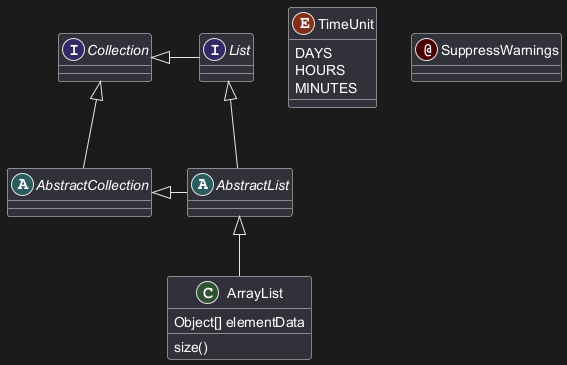Click the abstract A icon of AbstractList
567x365 pixels.
tap(202, 184)
